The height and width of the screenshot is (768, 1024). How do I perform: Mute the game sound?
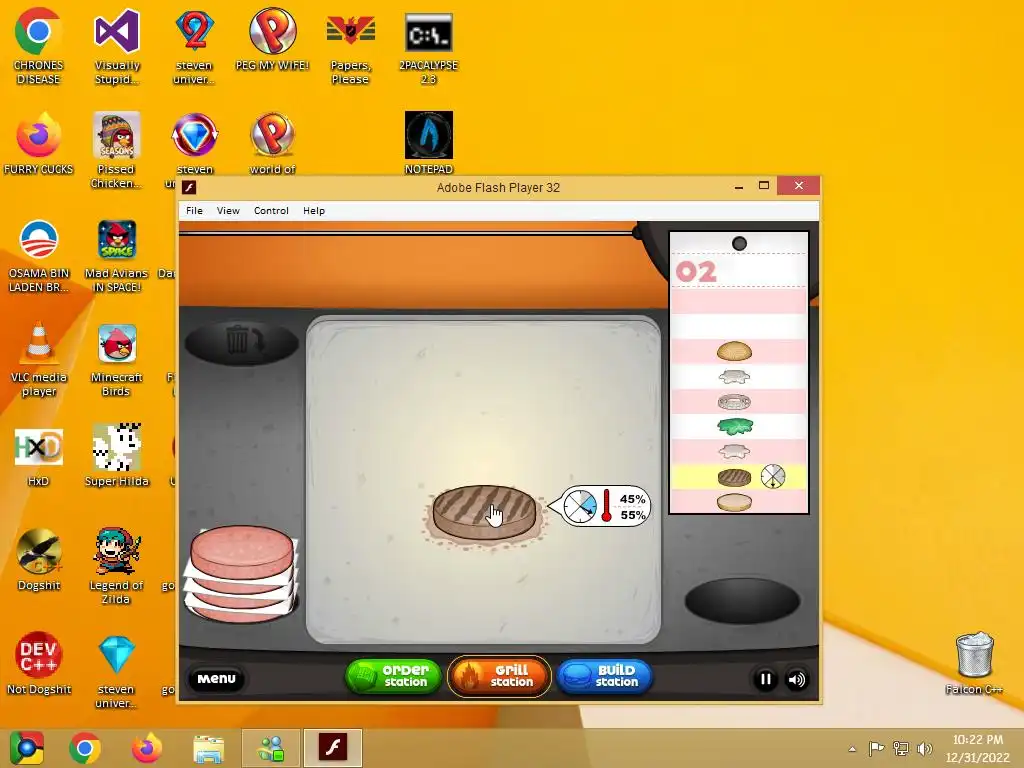click(x=797, y=679)
